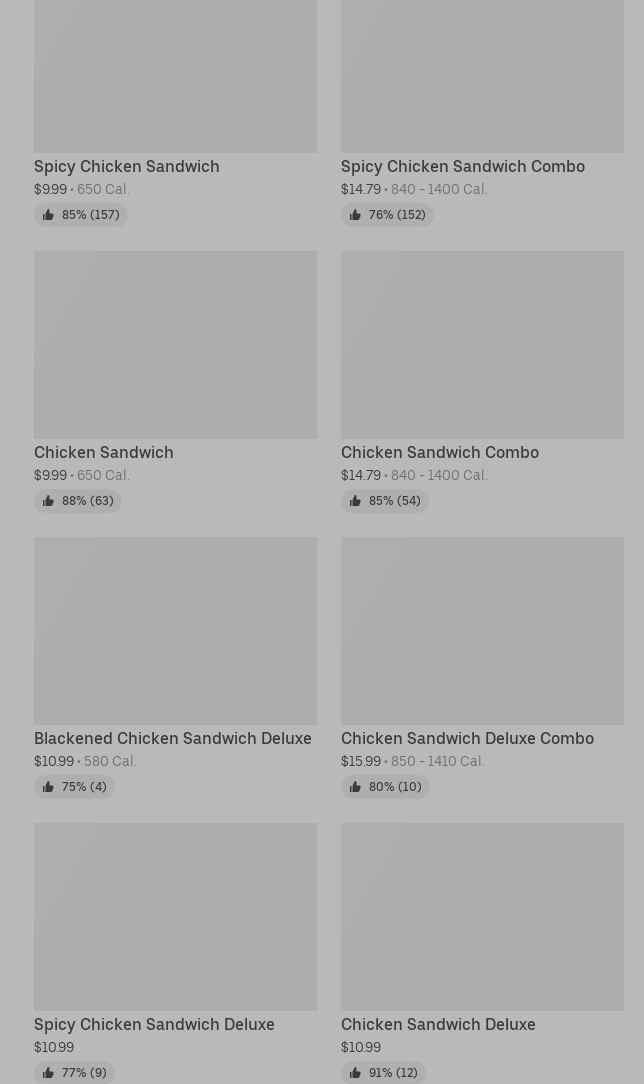Image resolution: width=644 pixels, height=1084 pixels.
Task: Open the Chicken Sandwich Combo title link
Action: point(439,452)
